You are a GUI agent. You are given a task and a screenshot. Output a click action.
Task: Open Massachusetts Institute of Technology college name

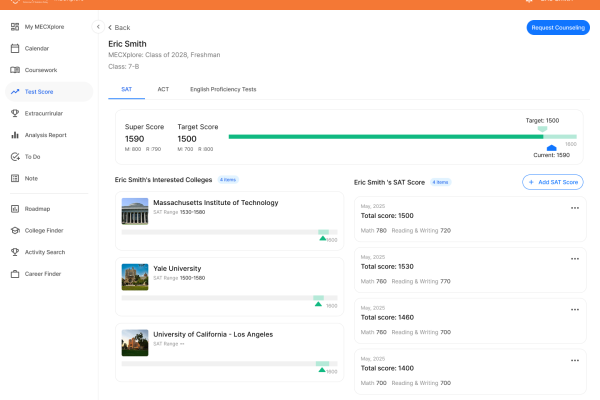216,203
